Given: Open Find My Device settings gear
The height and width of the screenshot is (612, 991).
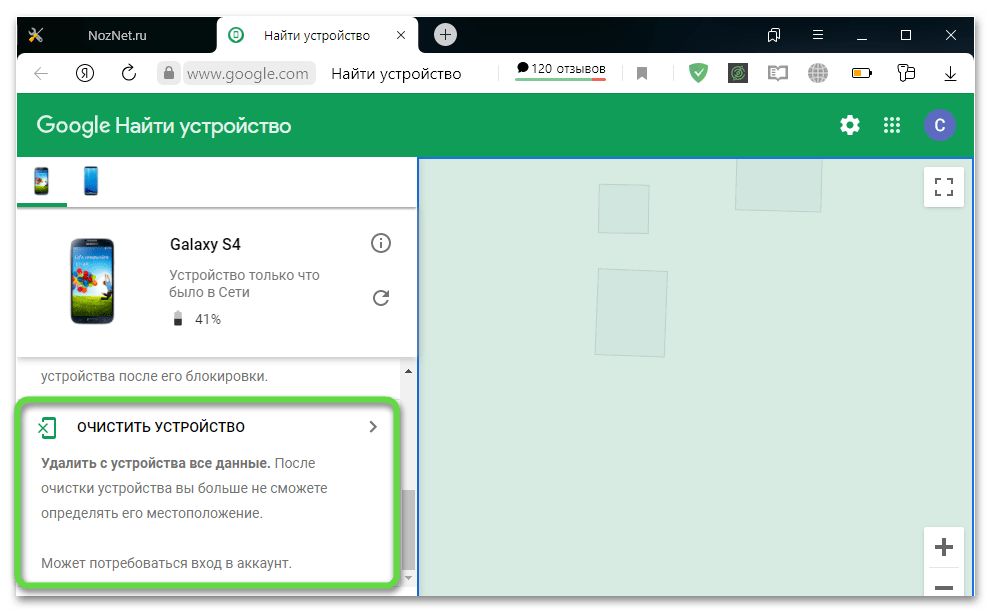Looking at the screenshot, I should pyautogui.click(x=849, y=125).
